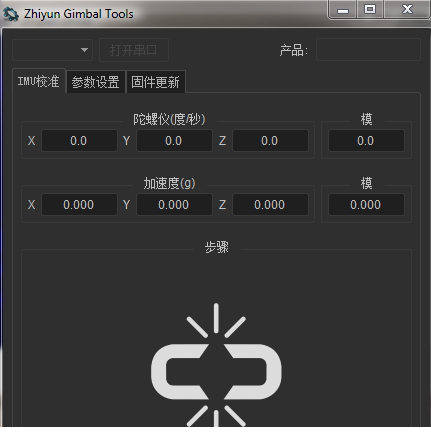Click the accelerometer X value field
Image resolution: width=431 pixels, height=444 pixels.
point(79,205)
